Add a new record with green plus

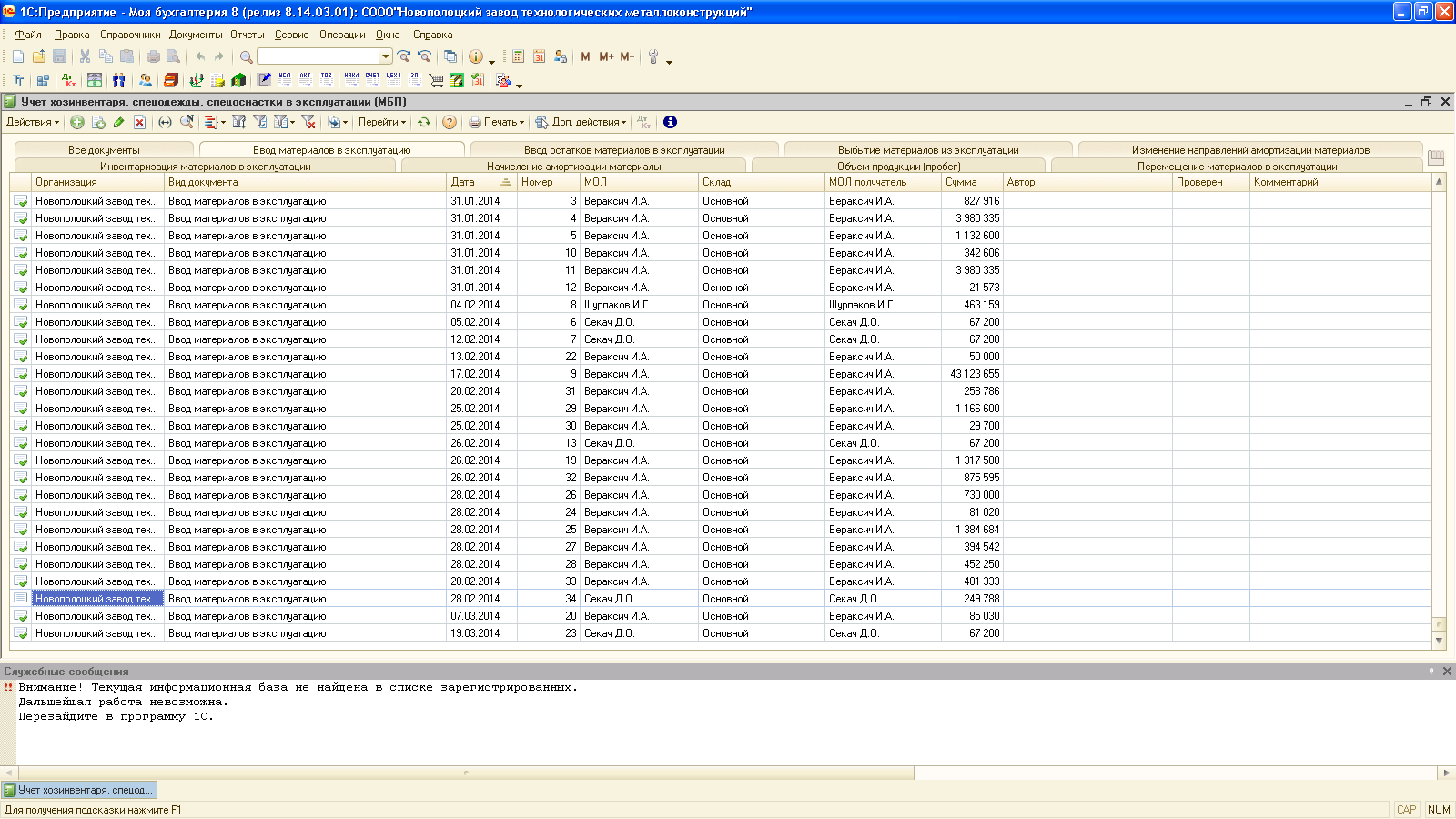[x=77, y=122]
